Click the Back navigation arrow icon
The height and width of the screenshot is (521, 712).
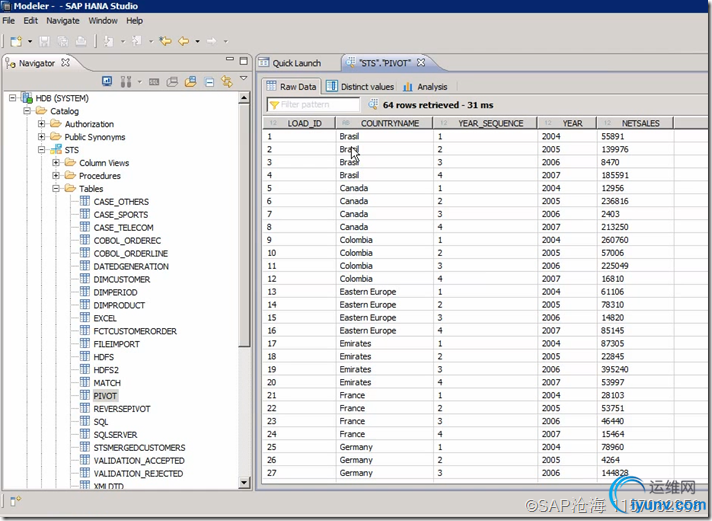[184, 41]
